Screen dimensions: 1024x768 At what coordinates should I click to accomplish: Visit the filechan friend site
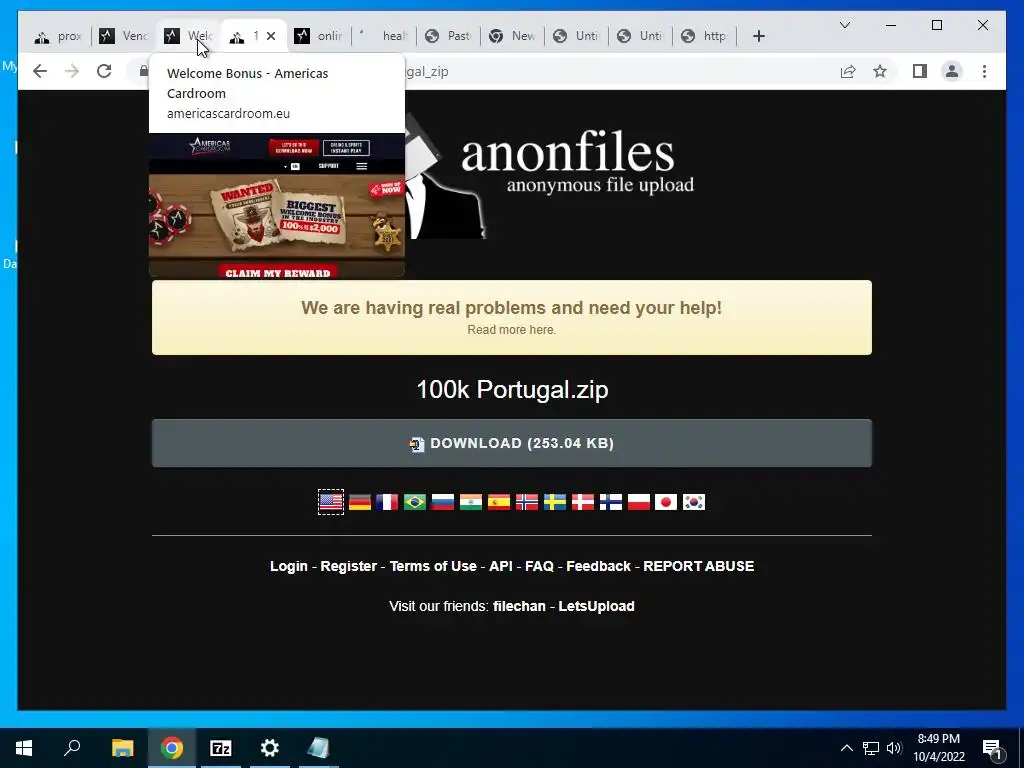pyautogui.click(x=519, y=606)
